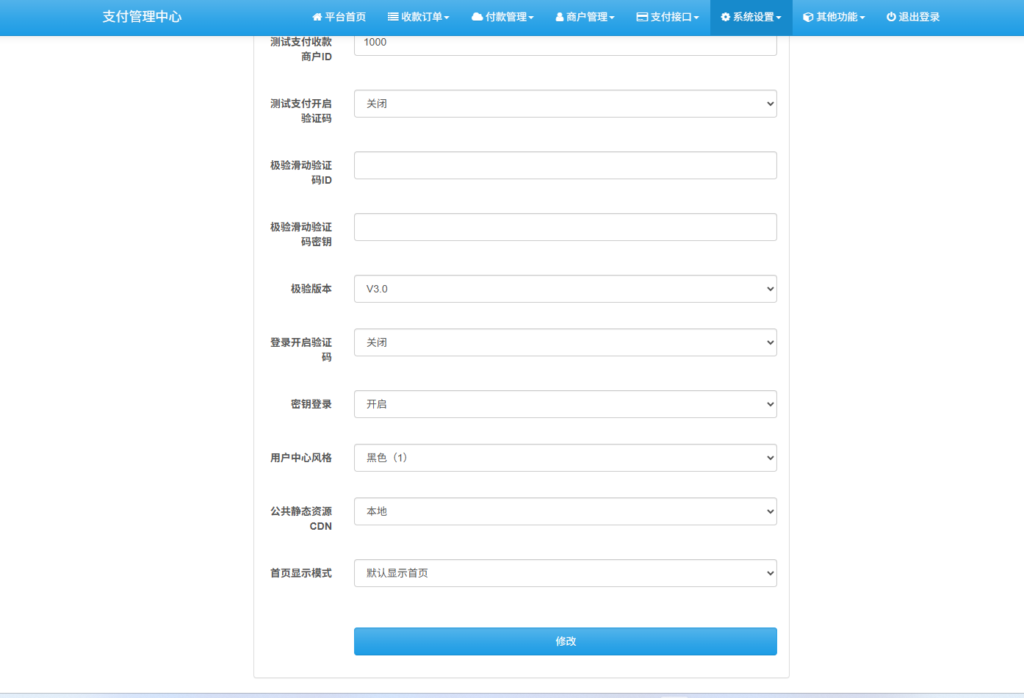
Task: Open the 测试支付开启验证码 dropdown
Action: tap(565, 104)
